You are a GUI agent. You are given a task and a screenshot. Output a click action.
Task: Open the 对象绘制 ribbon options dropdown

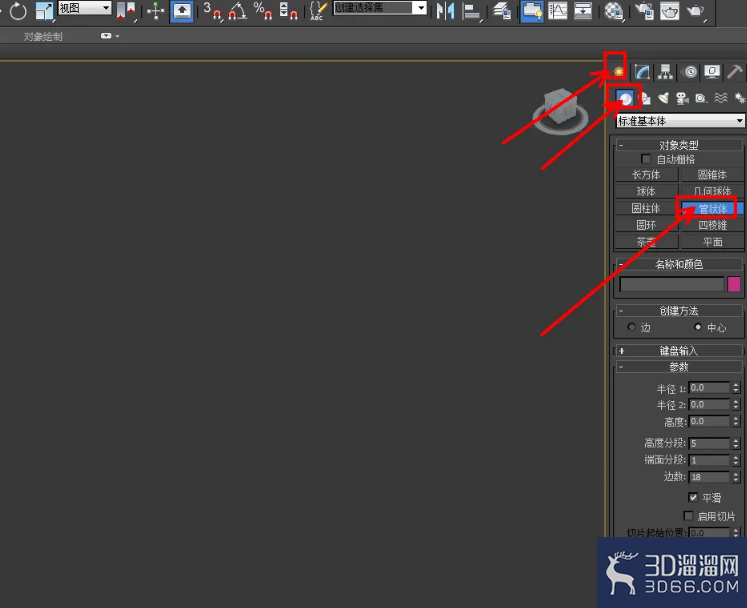110,36
